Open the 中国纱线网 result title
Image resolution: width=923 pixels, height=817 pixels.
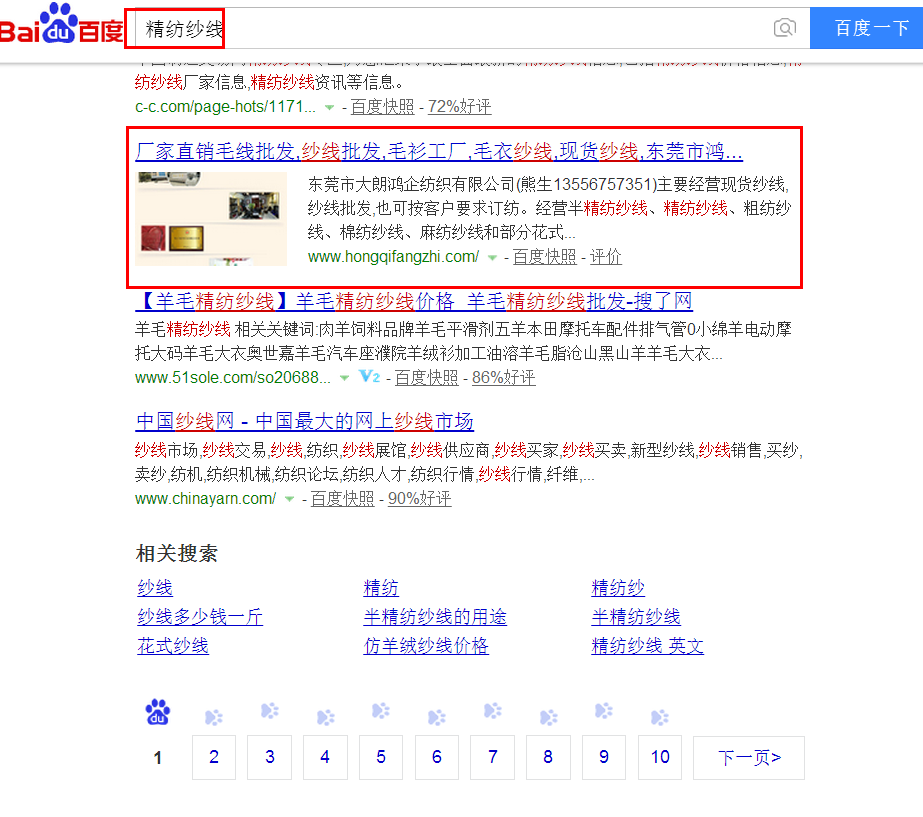pyautogui.click(x=304, y=421)
